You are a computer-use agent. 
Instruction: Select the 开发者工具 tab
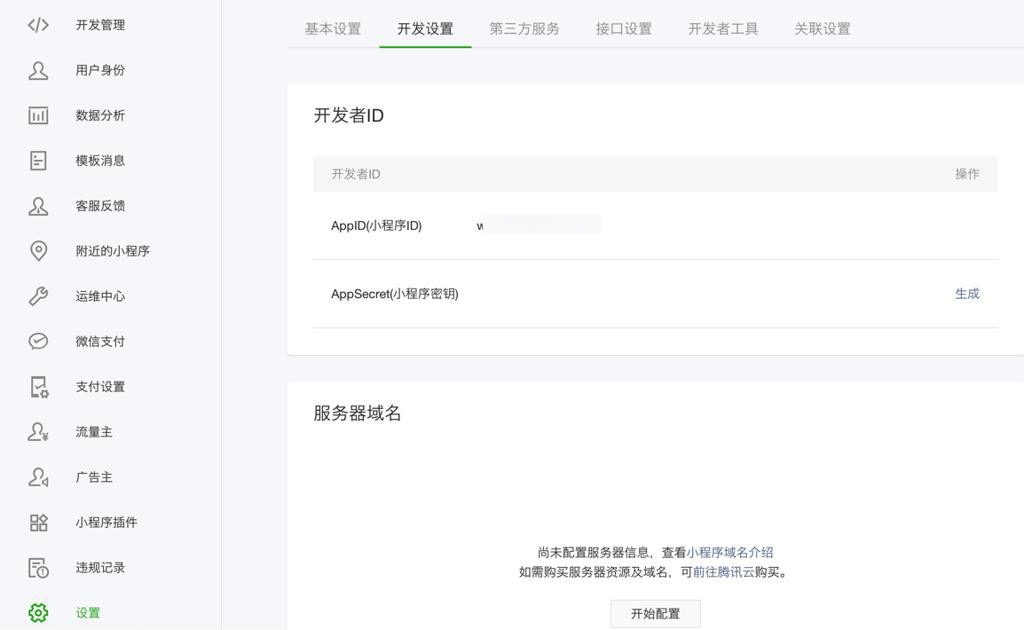(x=723, y=29)
